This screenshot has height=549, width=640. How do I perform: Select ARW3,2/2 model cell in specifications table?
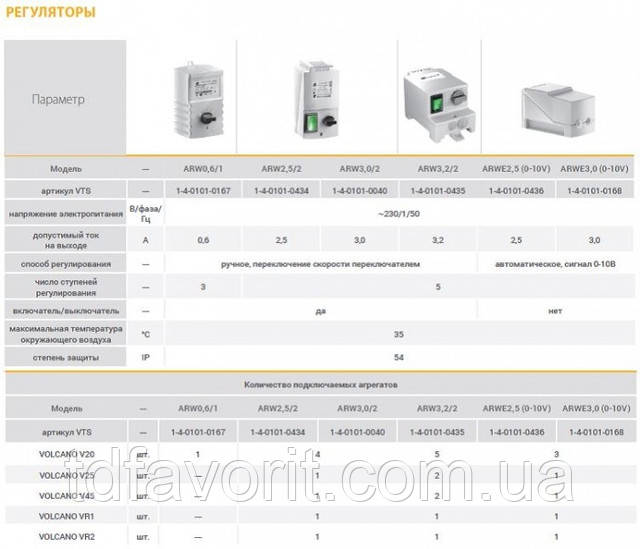438,169
